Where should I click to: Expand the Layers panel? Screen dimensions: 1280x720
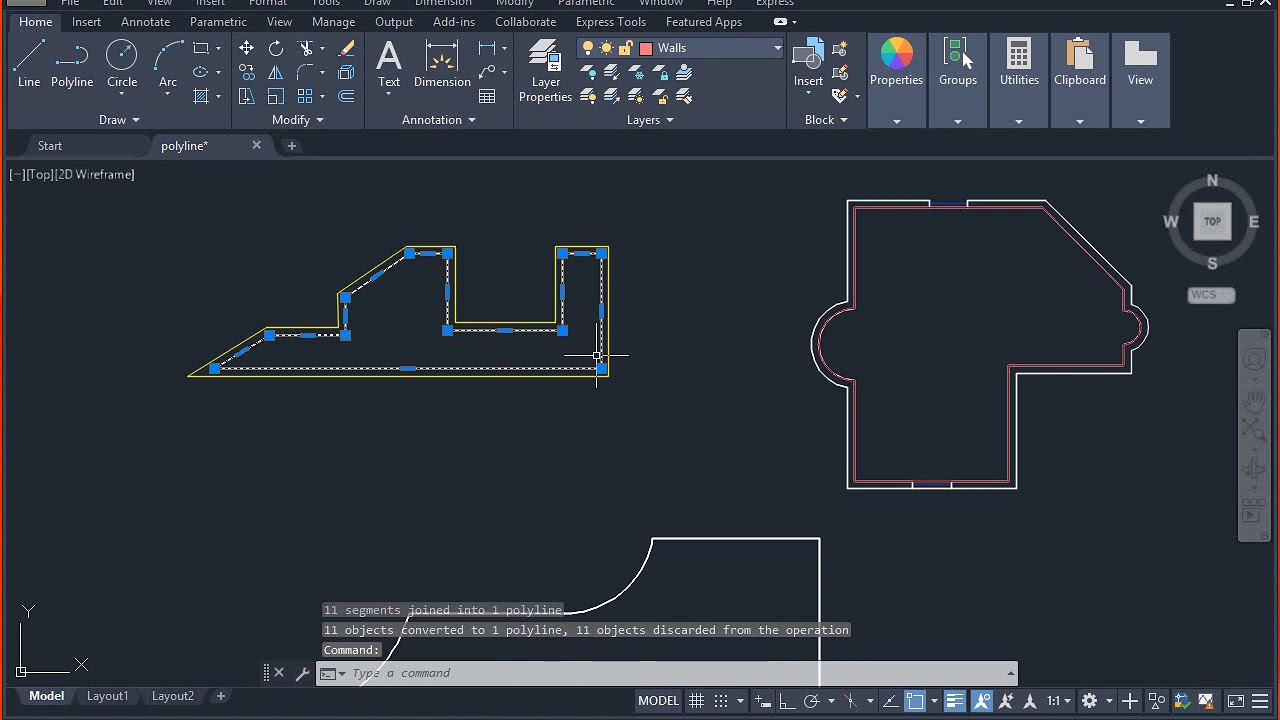650,120
